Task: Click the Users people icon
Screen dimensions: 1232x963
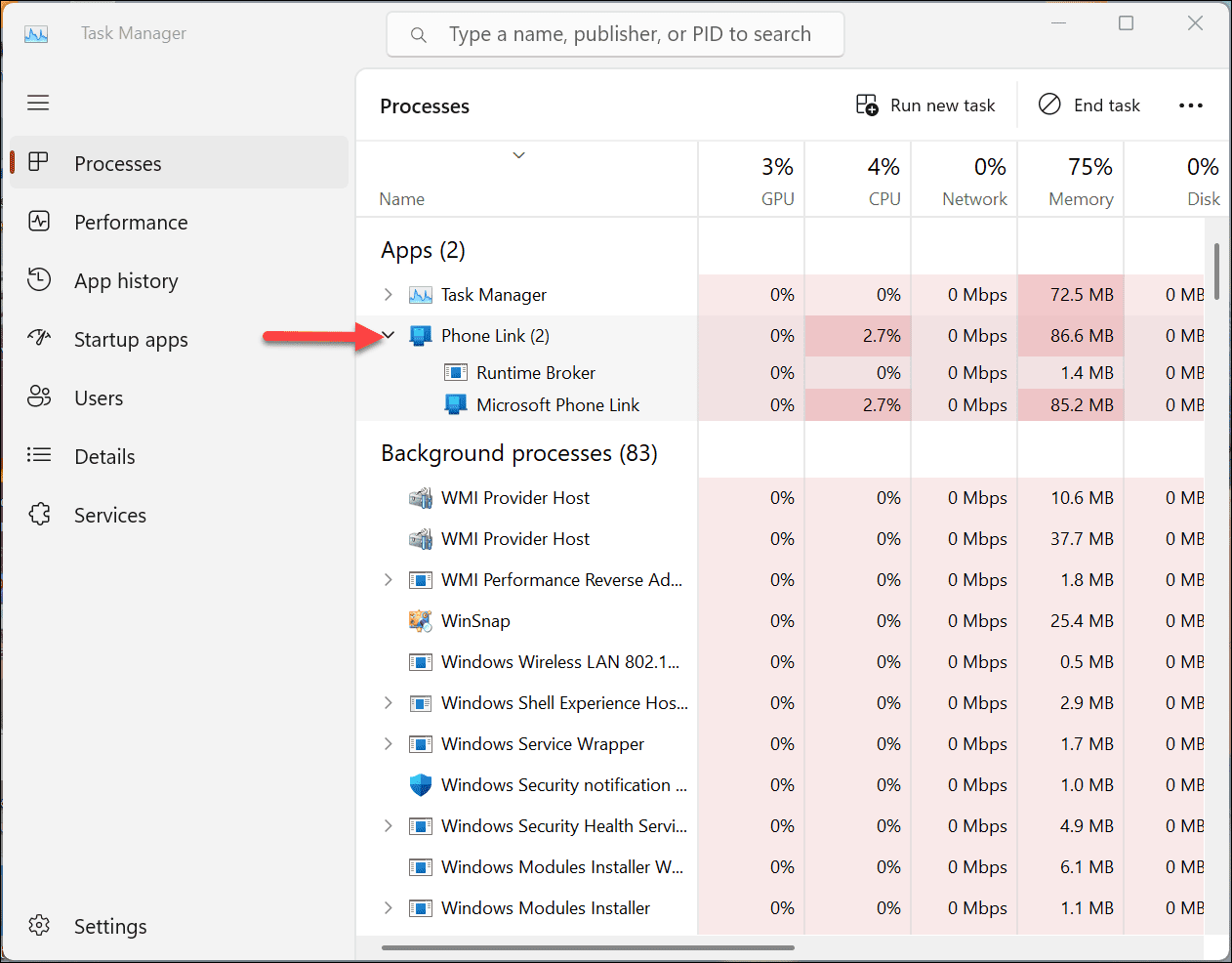Action: (39, 397)
